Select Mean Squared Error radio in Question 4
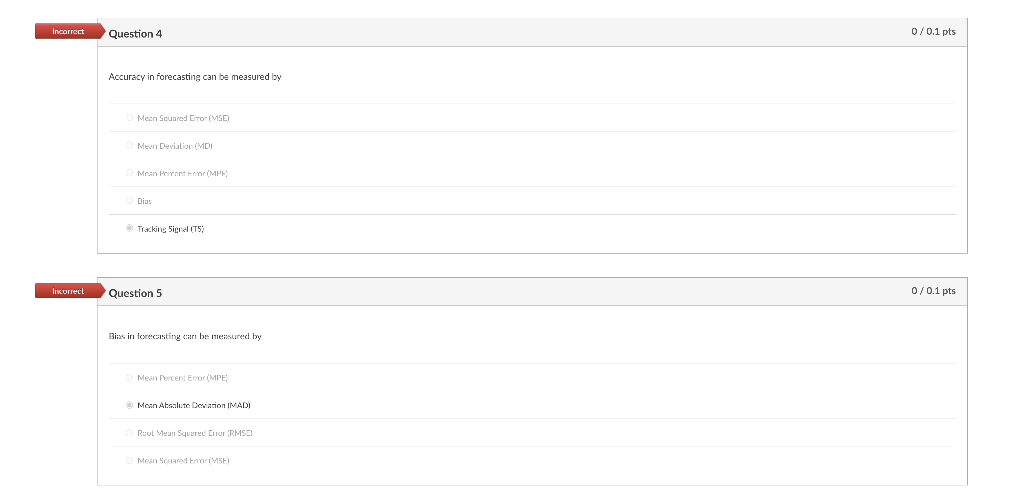The image size is (1024, 497). click(x=129, y=118)
